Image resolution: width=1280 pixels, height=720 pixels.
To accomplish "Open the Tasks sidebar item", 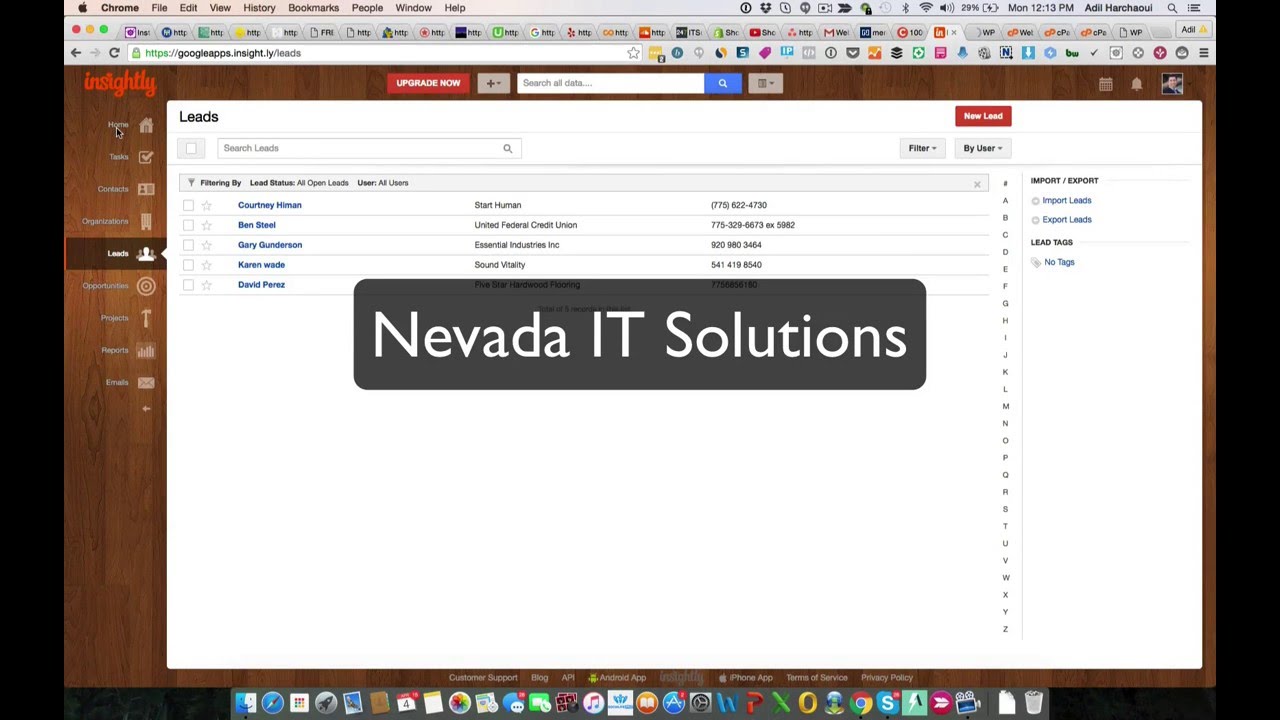I will click(x=131, y=157).
